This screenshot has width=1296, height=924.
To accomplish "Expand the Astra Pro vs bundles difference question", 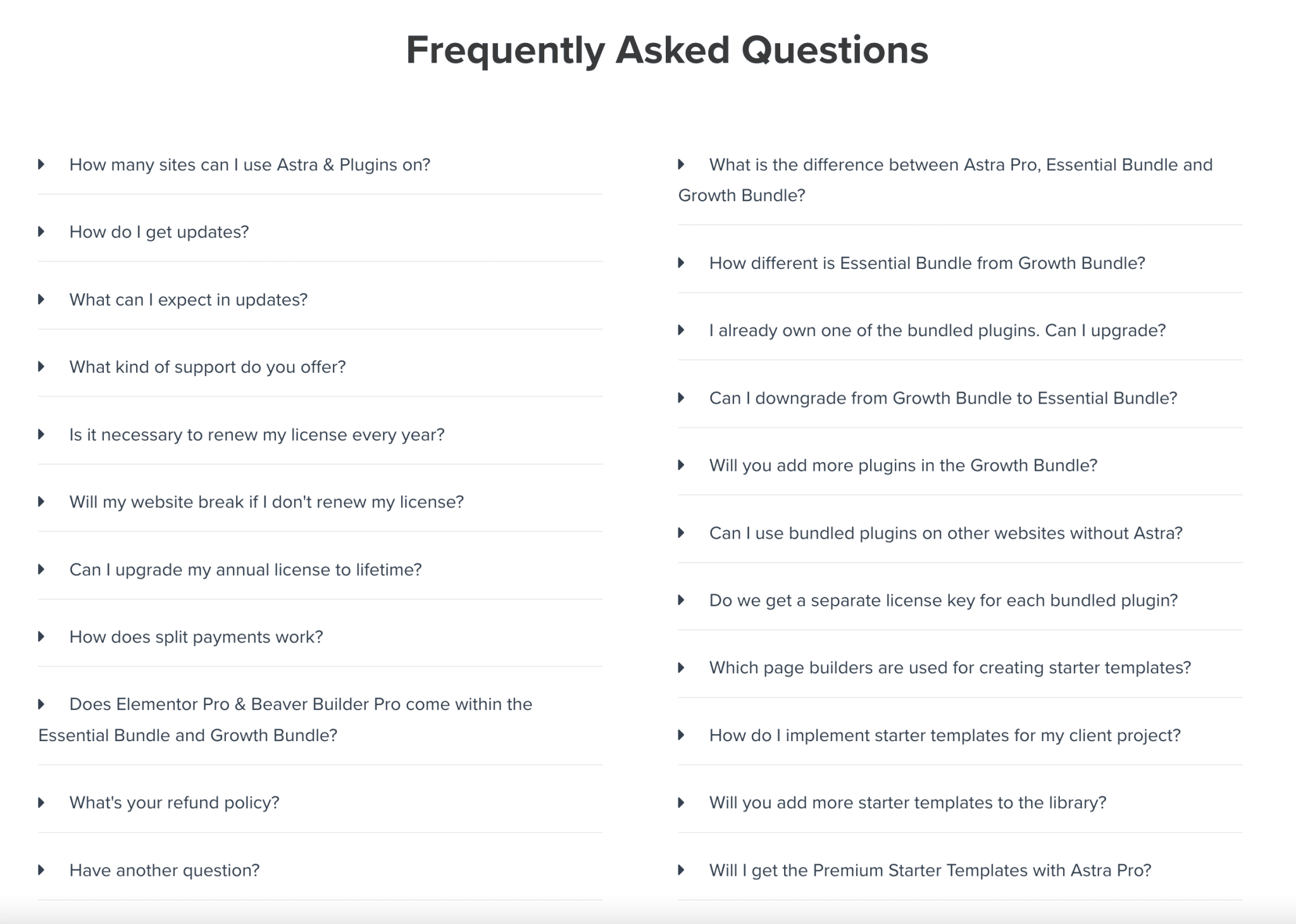I will 961,165.
